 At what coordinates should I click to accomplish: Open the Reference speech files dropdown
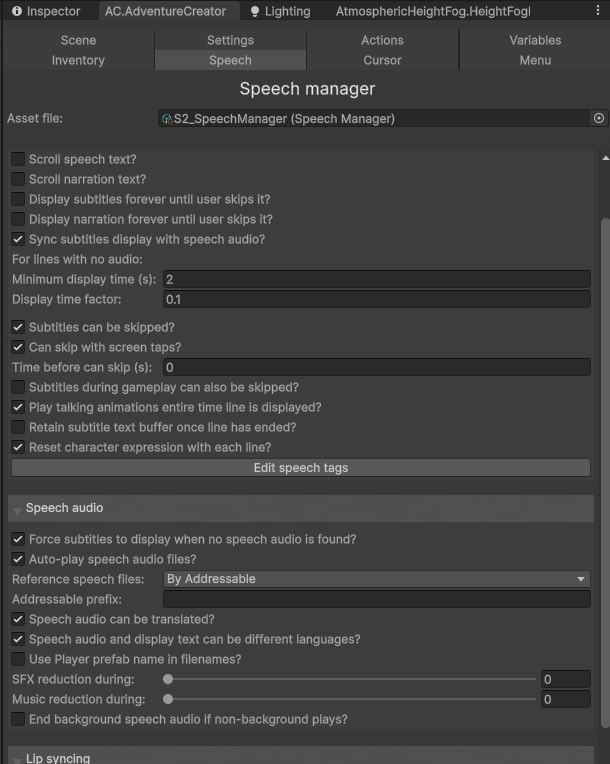pos(376,579)
